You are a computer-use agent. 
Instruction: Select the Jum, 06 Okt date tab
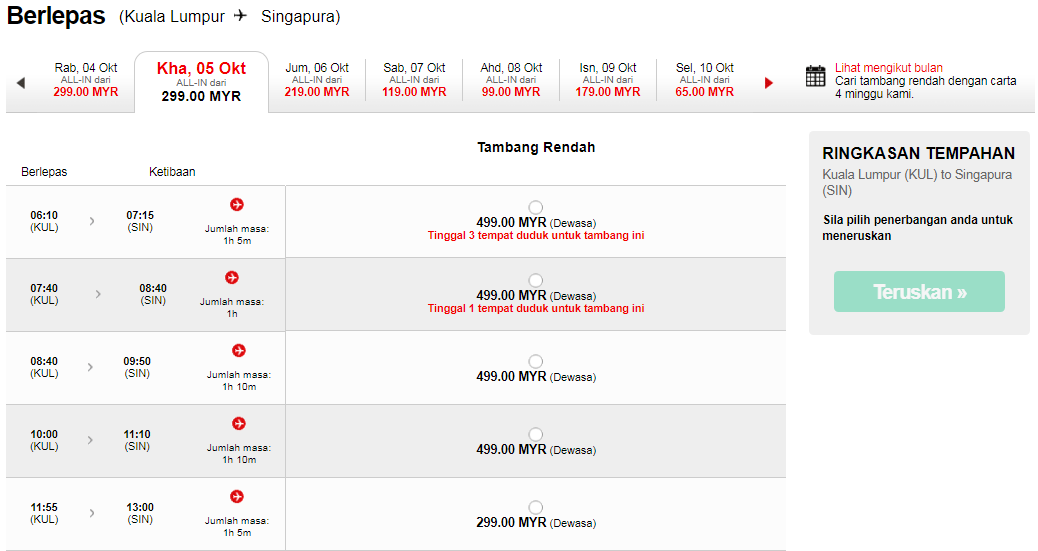[317, 80]
